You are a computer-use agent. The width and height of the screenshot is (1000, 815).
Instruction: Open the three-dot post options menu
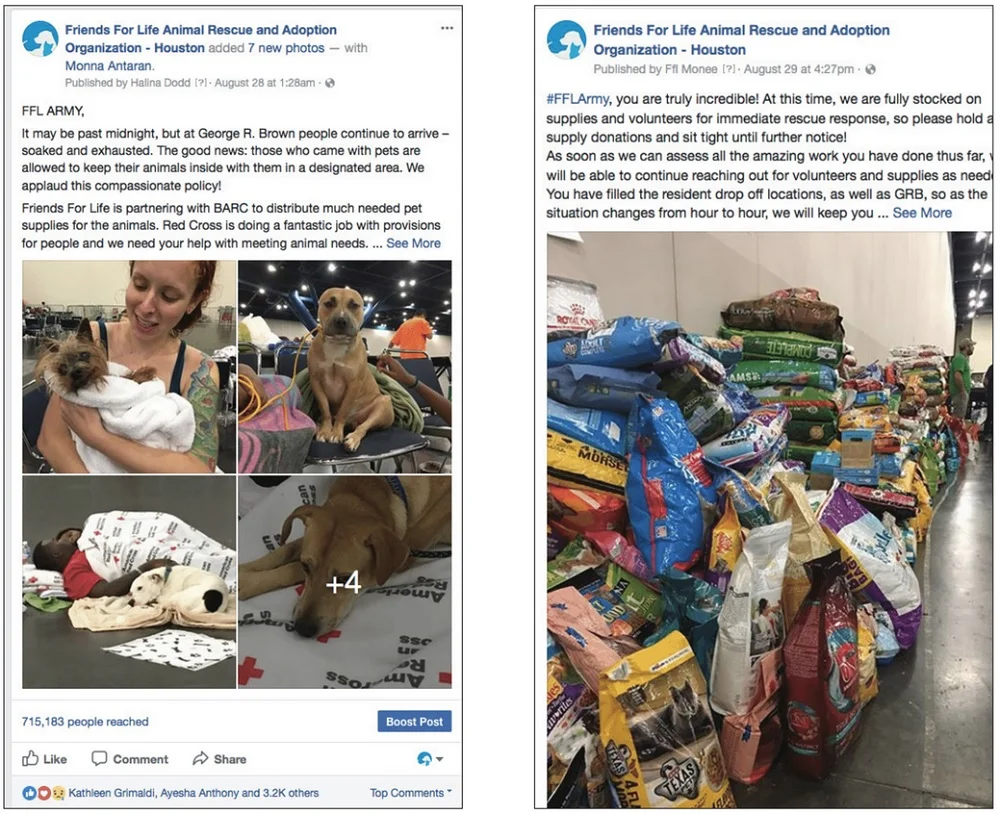(447, 28)
